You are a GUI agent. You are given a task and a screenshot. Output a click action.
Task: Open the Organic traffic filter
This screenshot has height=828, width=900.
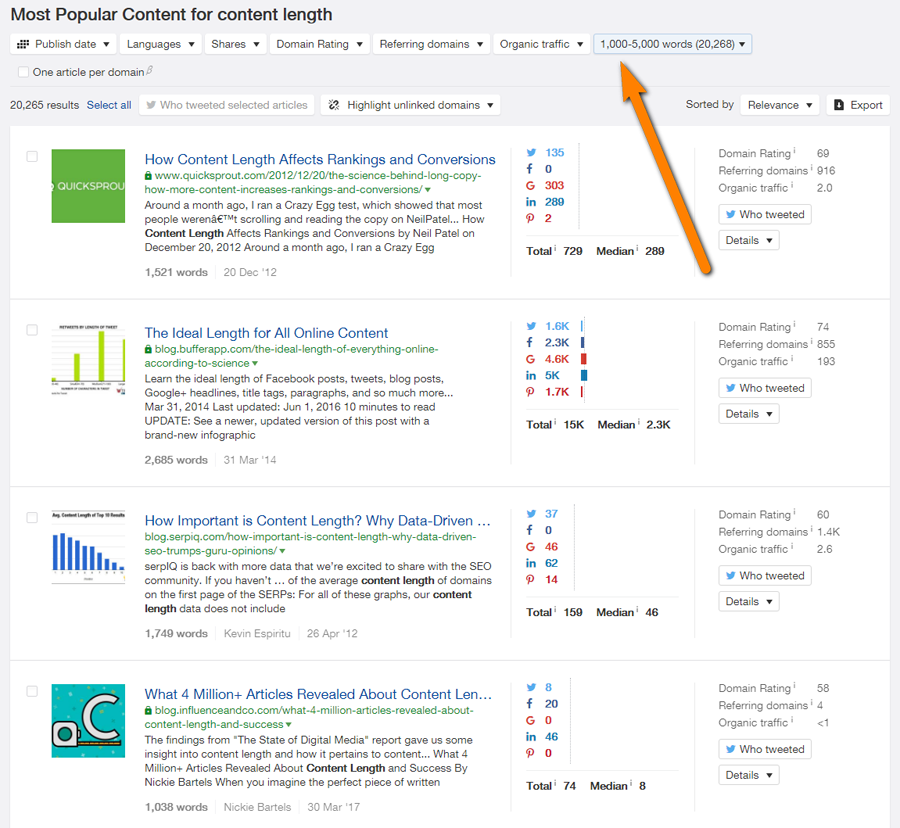[x=541, y=44]
